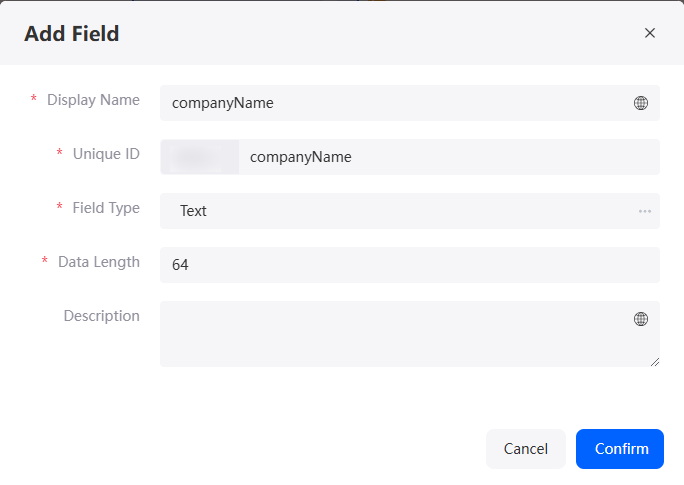
Task: Click the red asterisk beside Display Name
Action: click(x=34, y=98)
